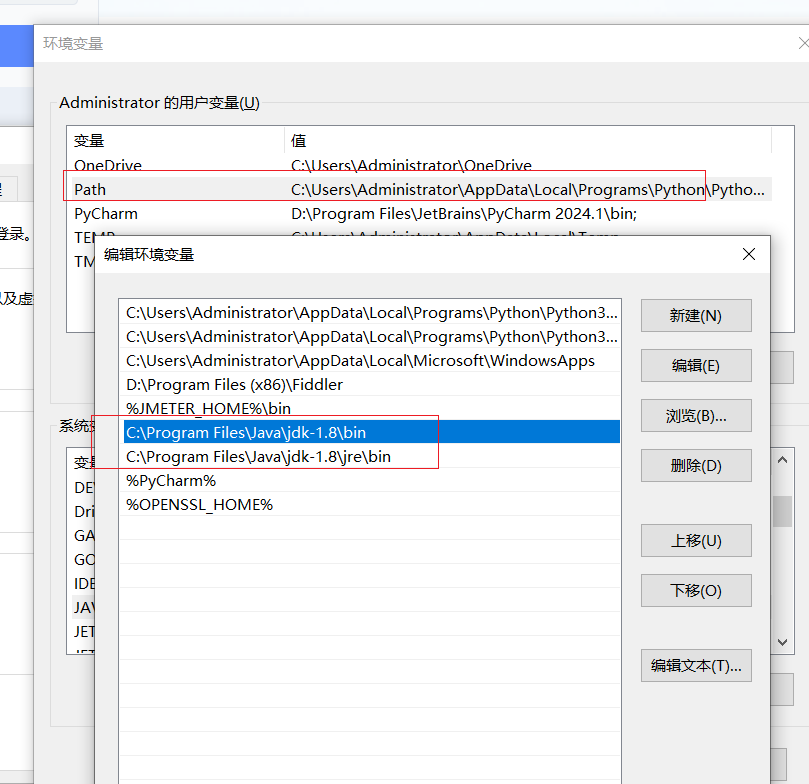Click the 编辑(E) button
The image size is (809, 784).
(695, 366)
